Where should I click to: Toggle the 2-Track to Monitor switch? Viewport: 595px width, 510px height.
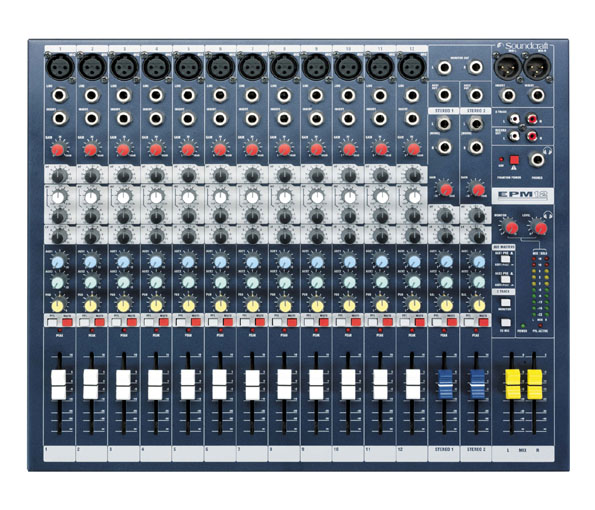pyautogui.click(x=505, y=302)
